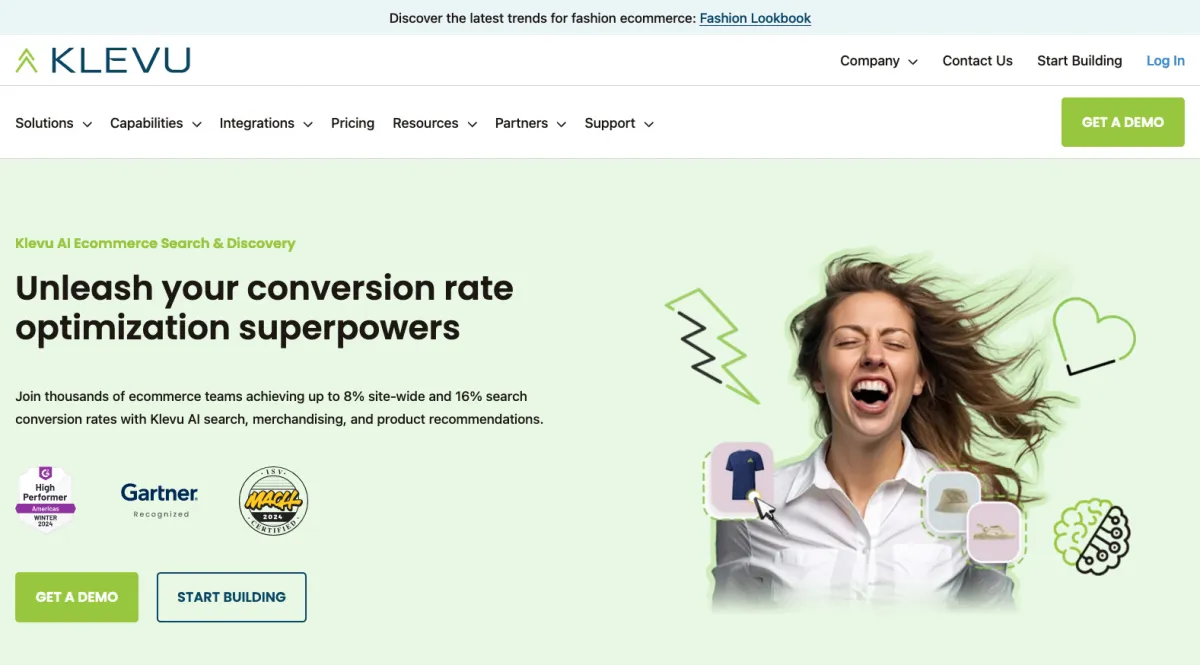Expand the Capabilities dropdown menu
This screenshot has height=665, width=1200.
[x=156, y=123]
